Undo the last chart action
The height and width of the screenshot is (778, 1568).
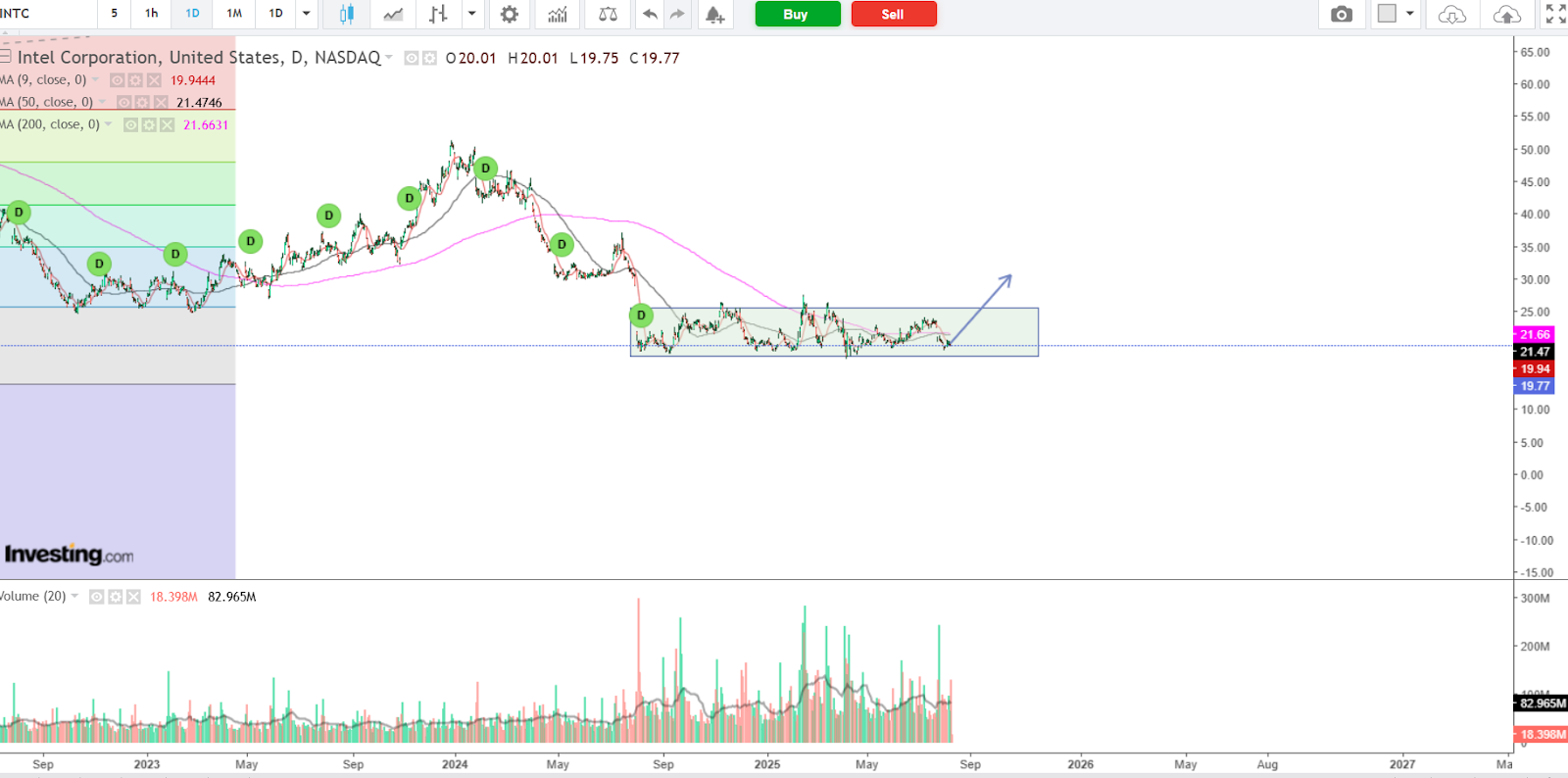[649, 14]
